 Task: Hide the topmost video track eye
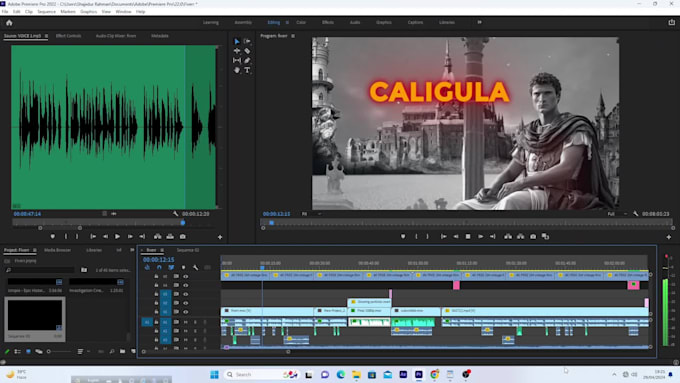point(186,276)
